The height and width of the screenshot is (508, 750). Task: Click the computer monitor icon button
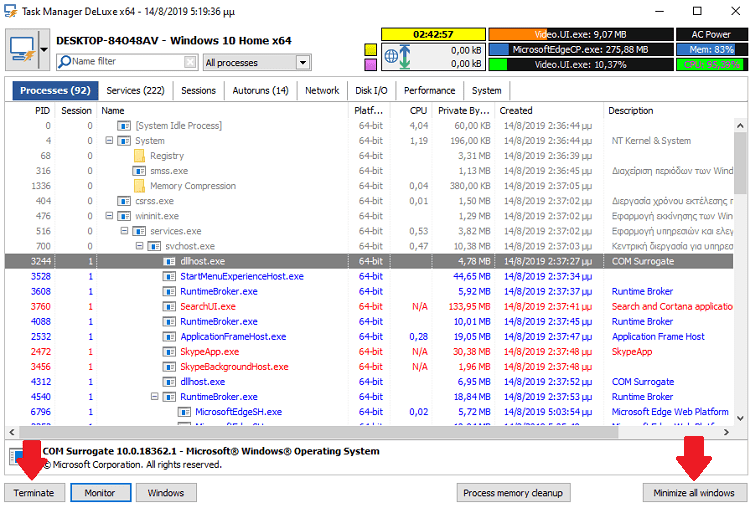click(22, 50)
